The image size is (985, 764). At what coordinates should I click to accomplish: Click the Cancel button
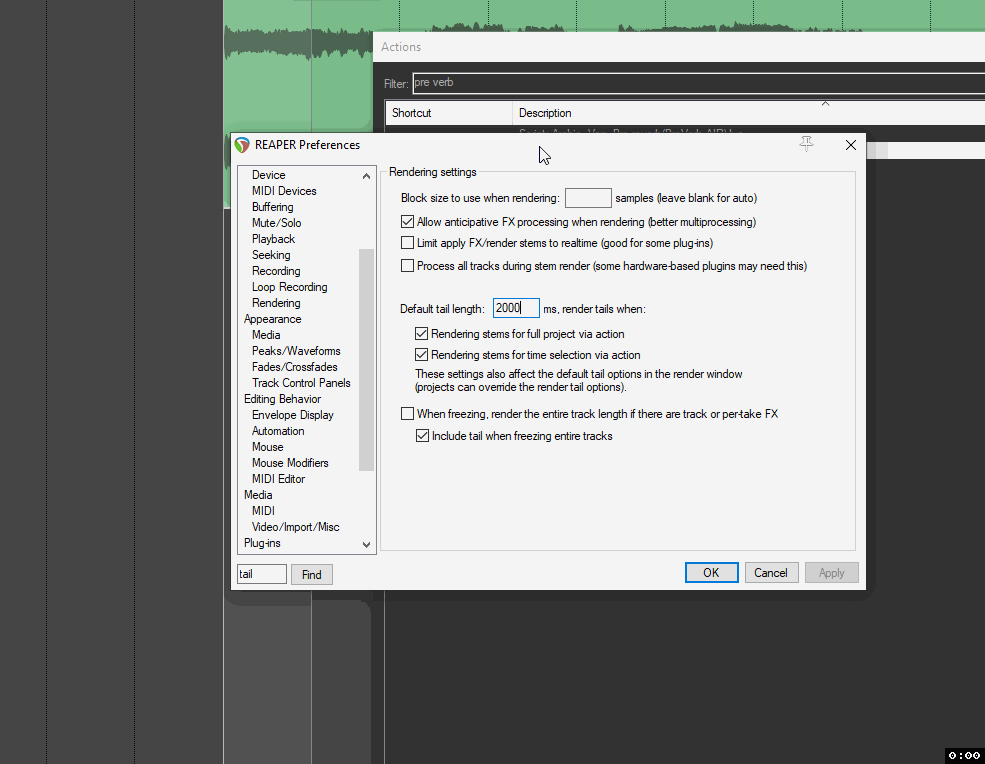click(x=770, y=572)
